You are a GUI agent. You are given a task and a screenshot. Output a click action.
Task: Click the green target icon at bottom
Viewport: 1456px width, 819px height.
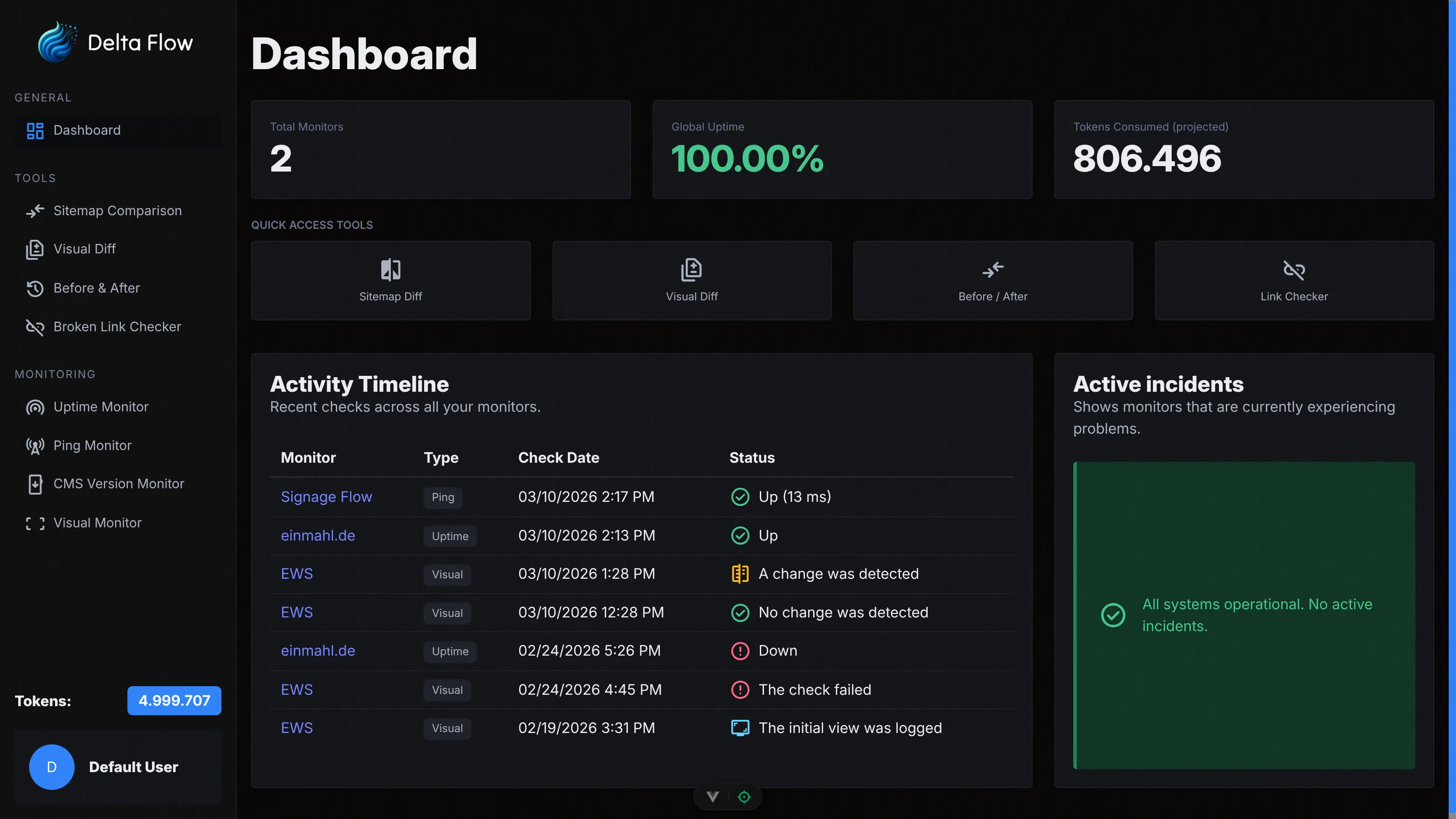[x=744, y=796]
